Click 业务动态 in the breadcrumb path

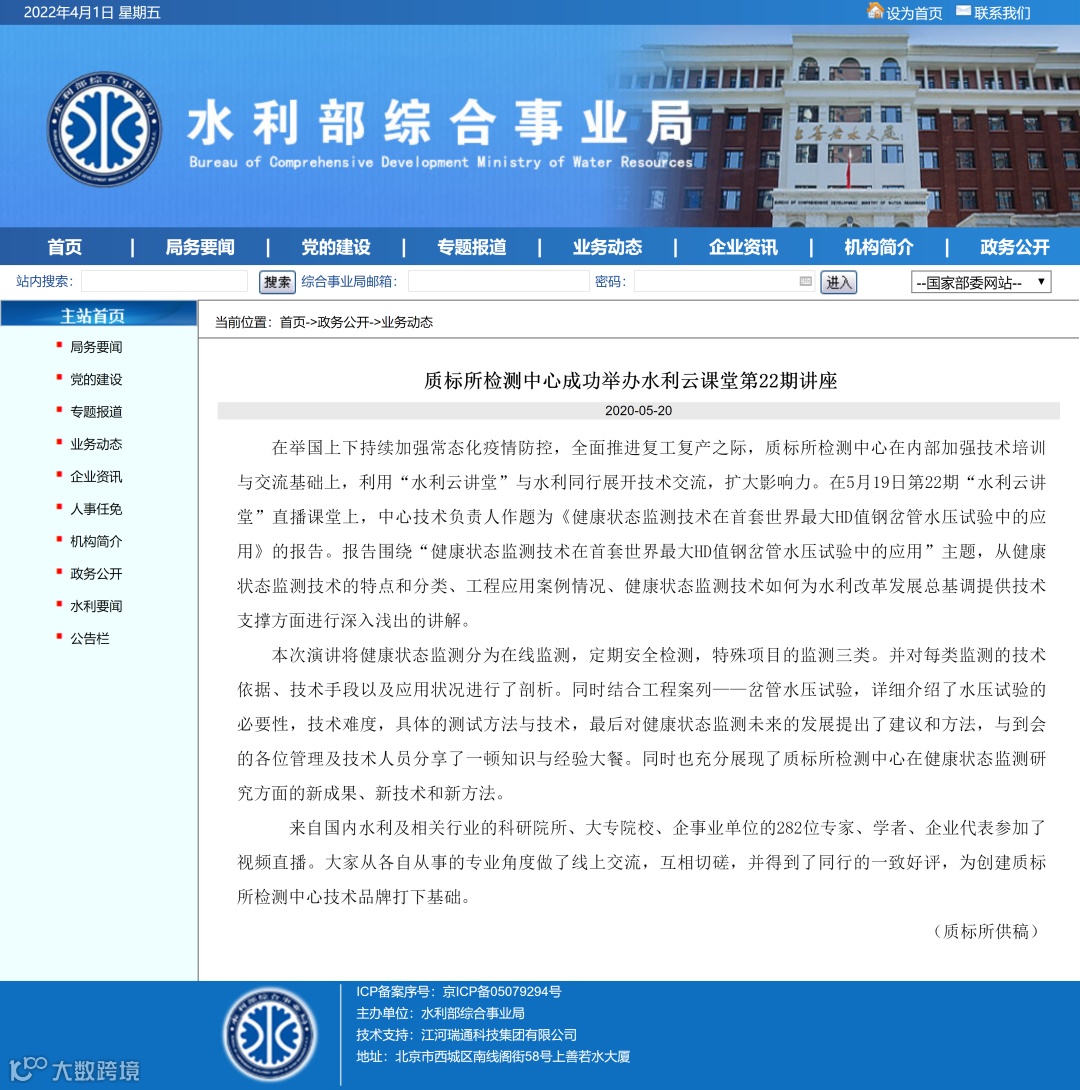[407, 322]
